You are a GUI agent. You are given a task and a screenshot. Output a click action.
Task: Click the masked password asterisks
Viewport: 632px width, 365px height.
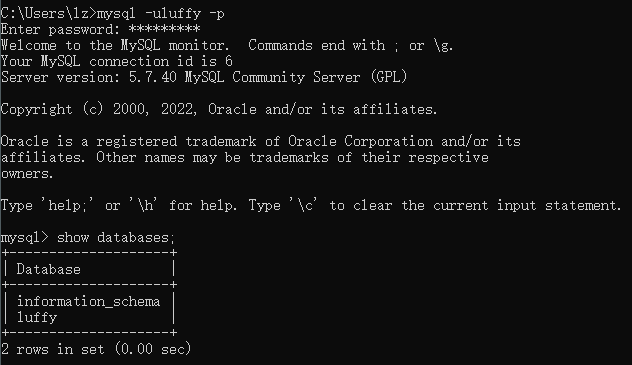(164, 29)
